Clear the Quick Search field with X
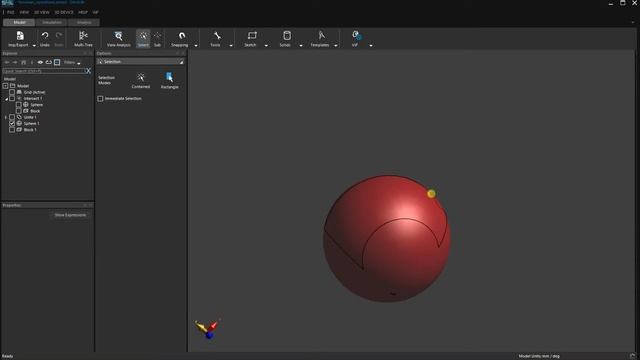Screen dimensions: 640x360 (88, 71)
